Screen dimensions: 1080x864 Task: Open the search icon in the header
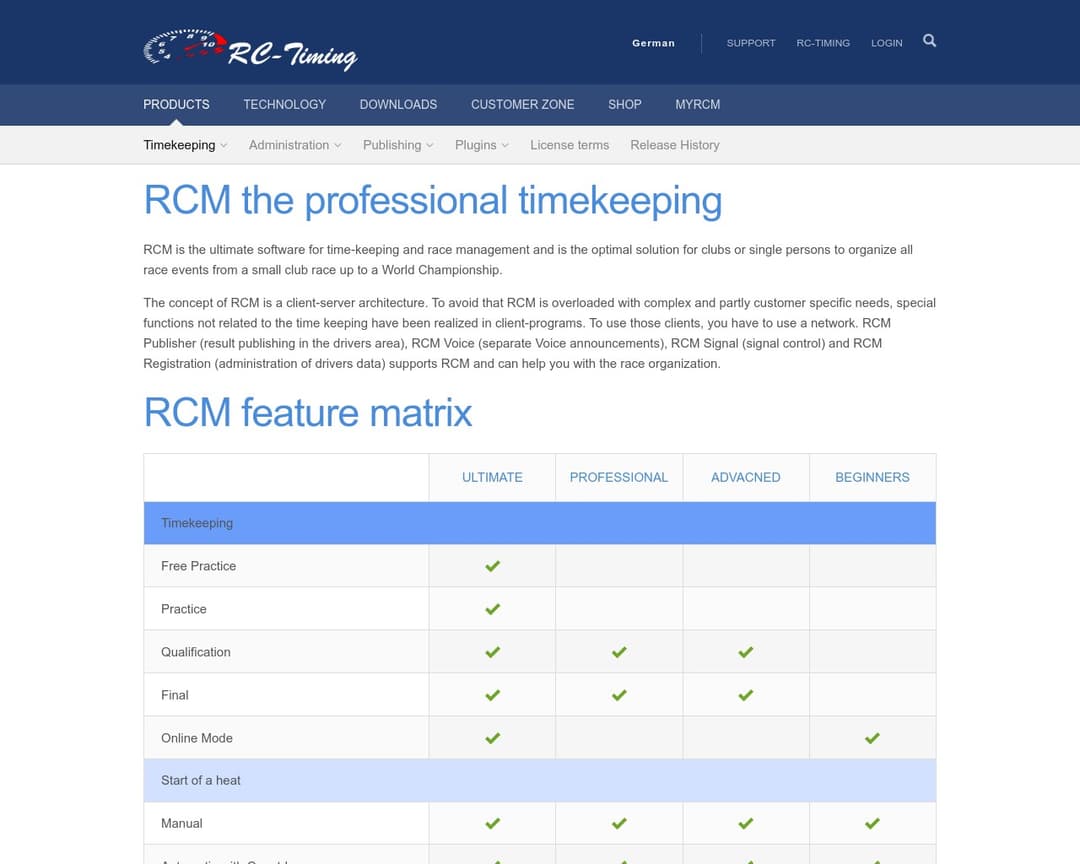(x=930, y=41)
